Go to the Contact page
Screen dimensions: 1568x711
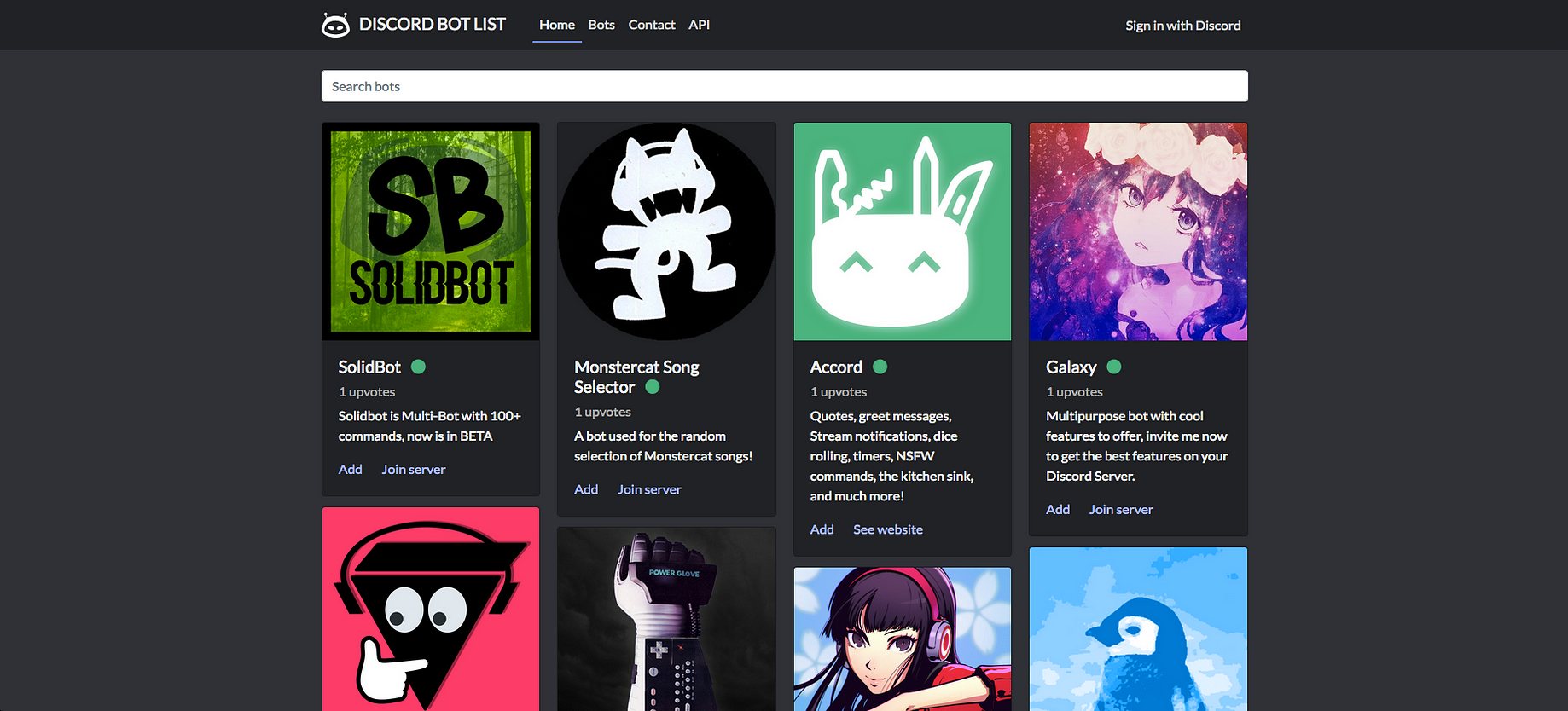pyautogui.click(x=652, y=25)
